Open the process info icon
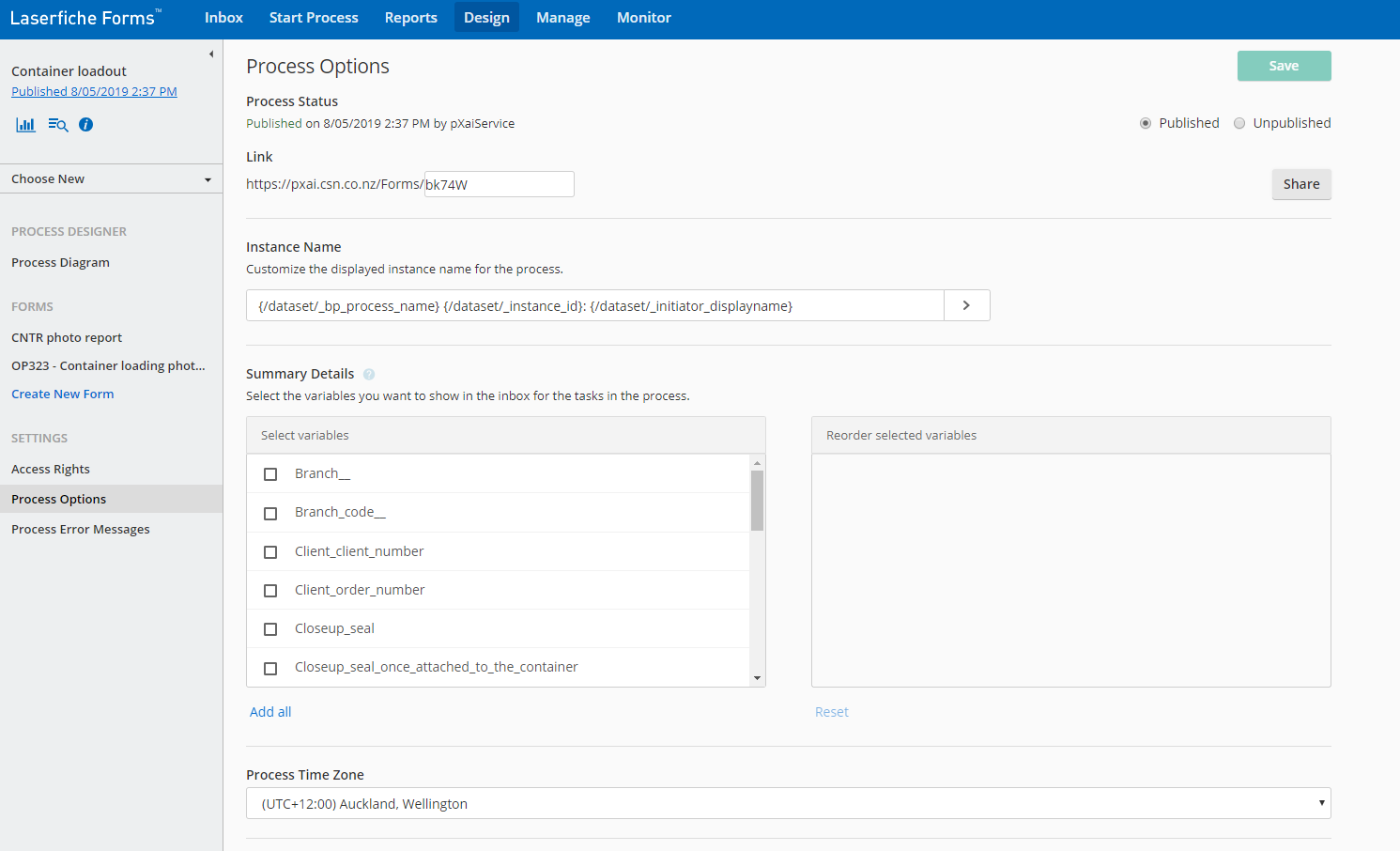This screenshot has height=851, width=1400. pyautogui.click(x=86, y=125)
